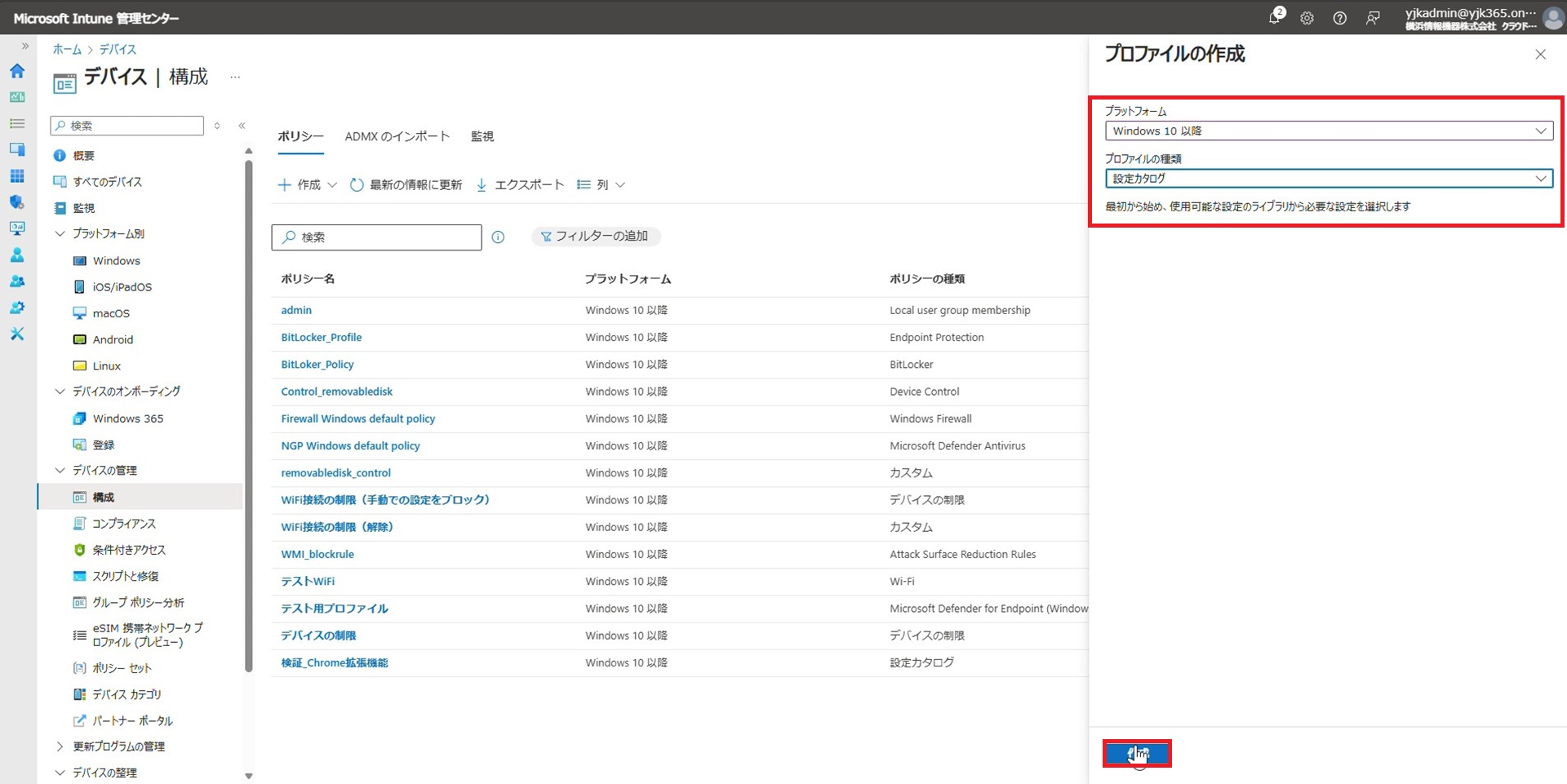This screenshot has height=784, width=1567.
Task: Open Reports monitor icon in left rail
Action: point(17,228)
